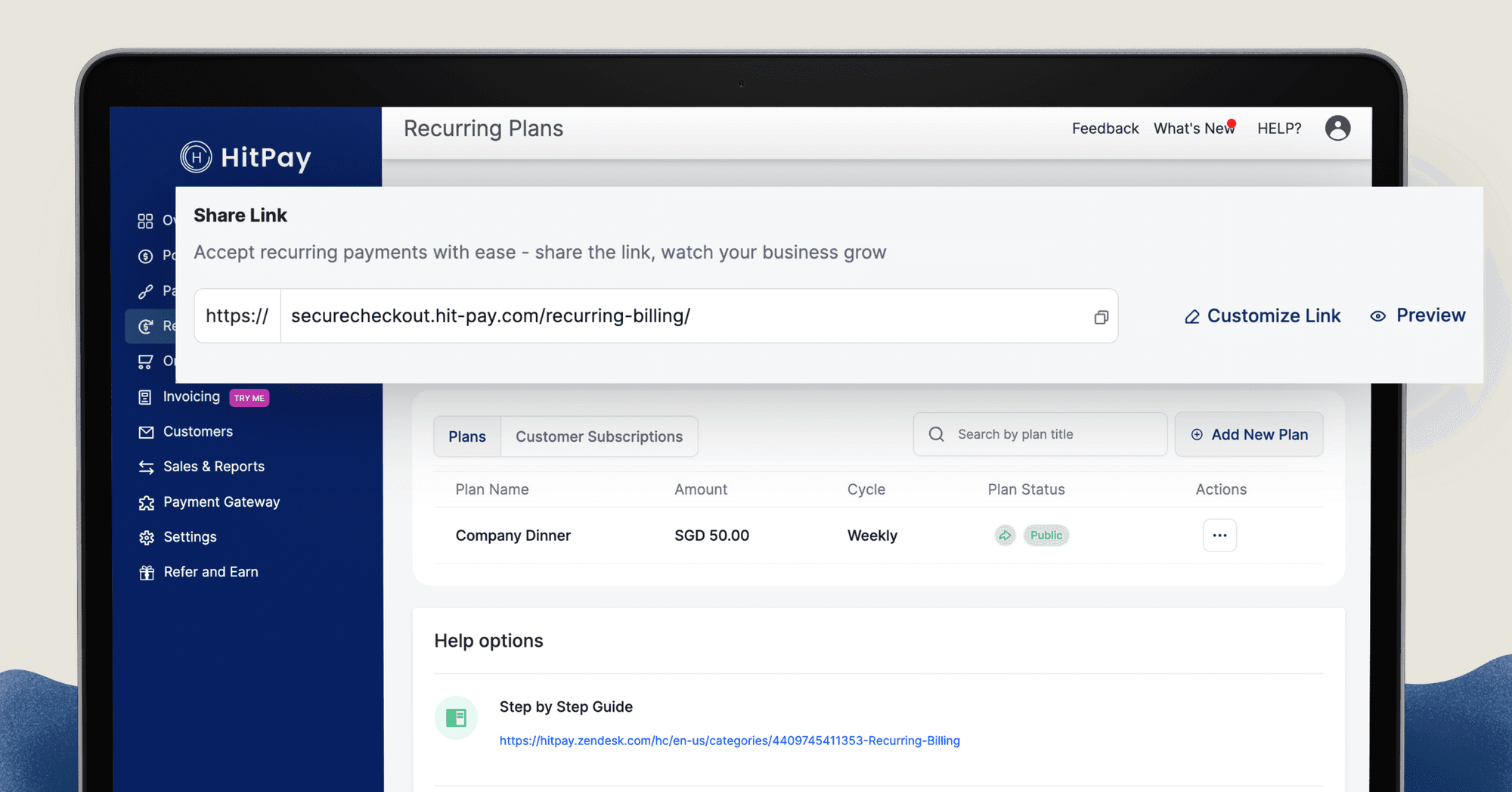This screenshot has height=792, width=1512.
Task: Click the Search by plan title field
Action: point(1040,434)
